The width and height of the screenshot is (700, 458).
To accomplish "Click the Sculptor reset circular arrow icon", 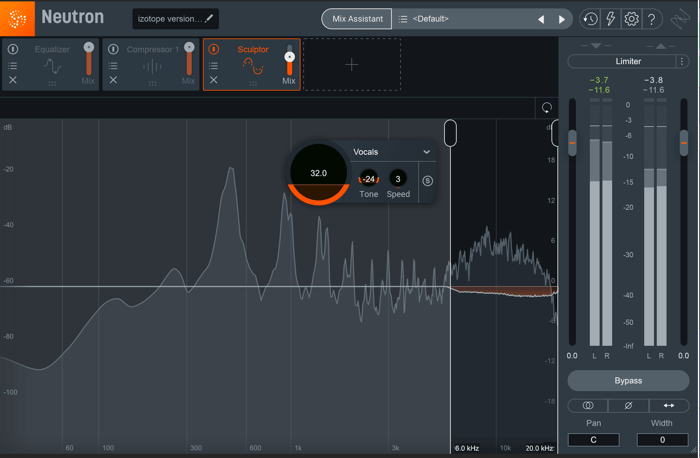I will coord(546,108).
